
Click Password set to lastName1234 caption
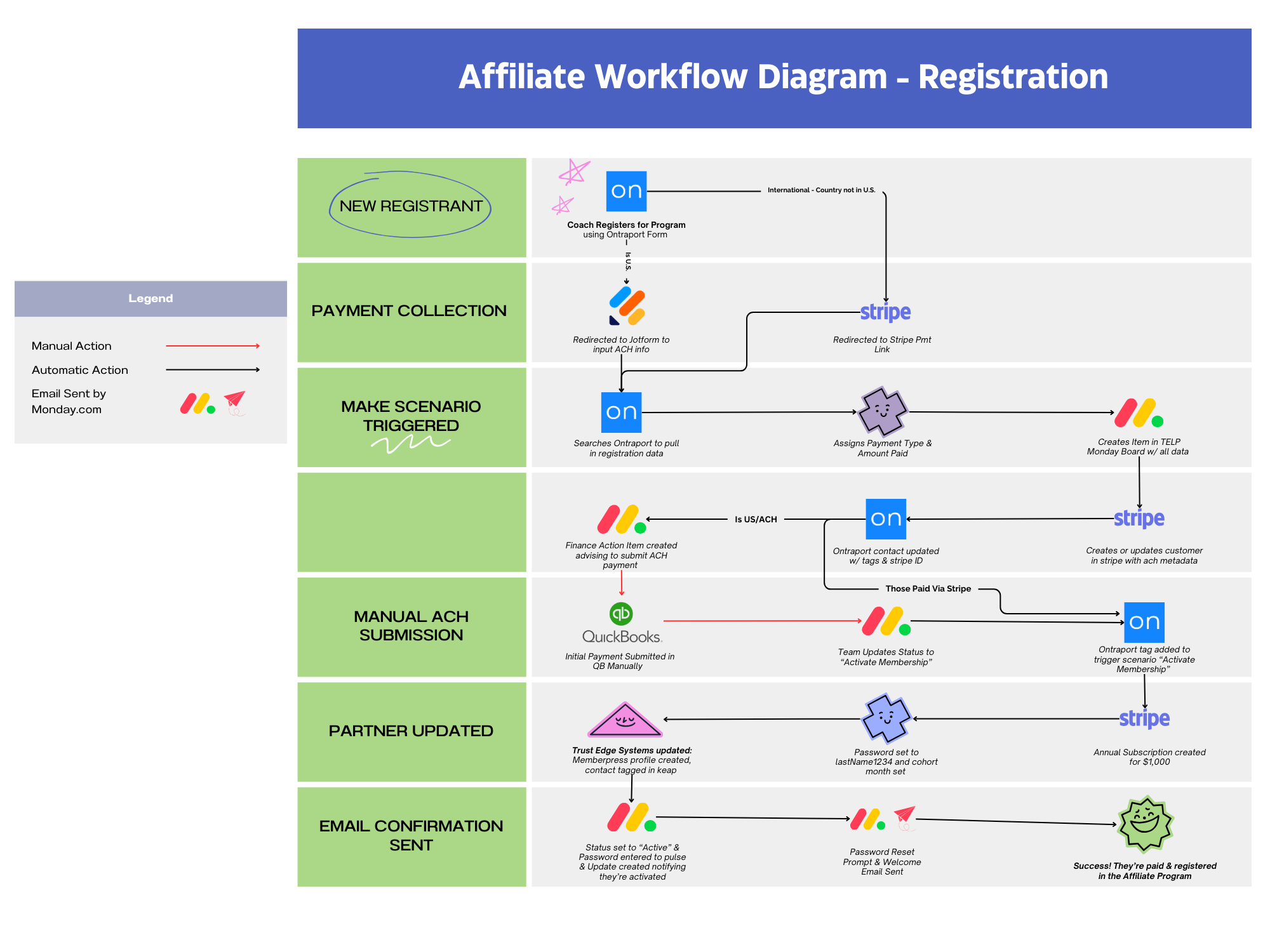[x=886, y=762]
